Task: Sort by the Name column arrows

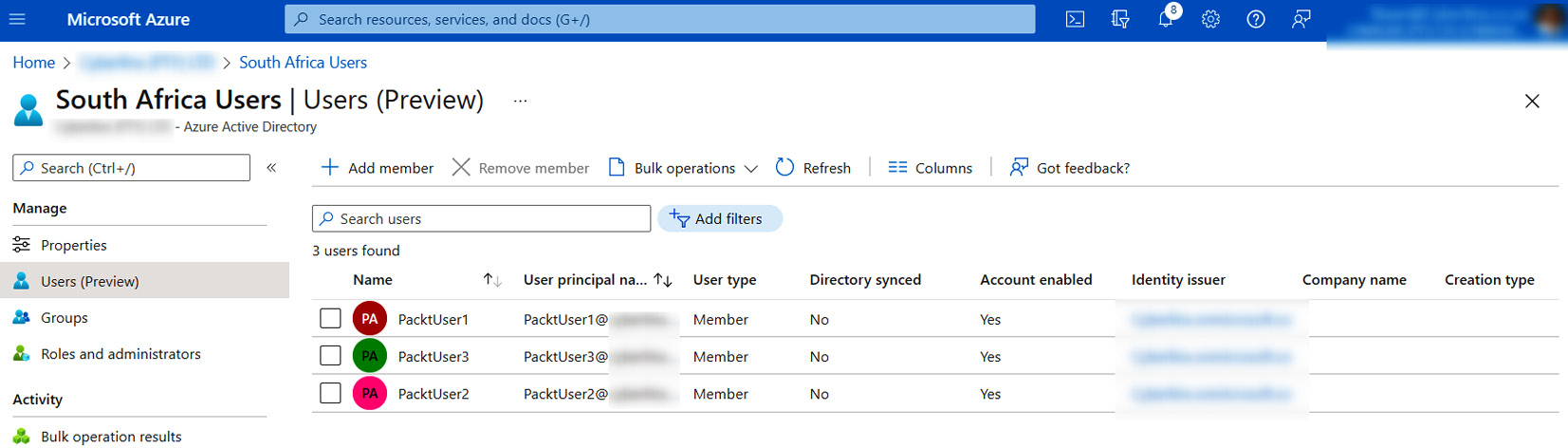Action: (492, 280)
